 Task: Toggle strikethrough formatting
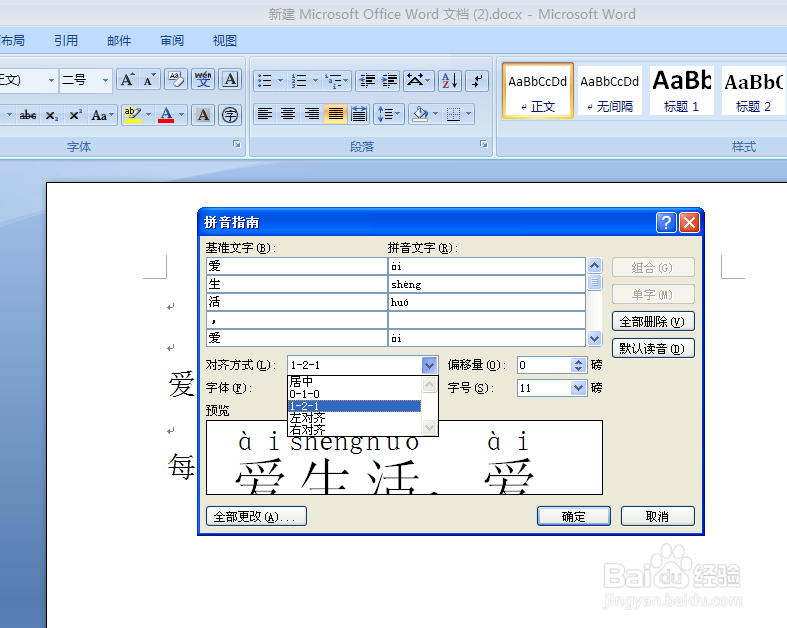[28, 115]
